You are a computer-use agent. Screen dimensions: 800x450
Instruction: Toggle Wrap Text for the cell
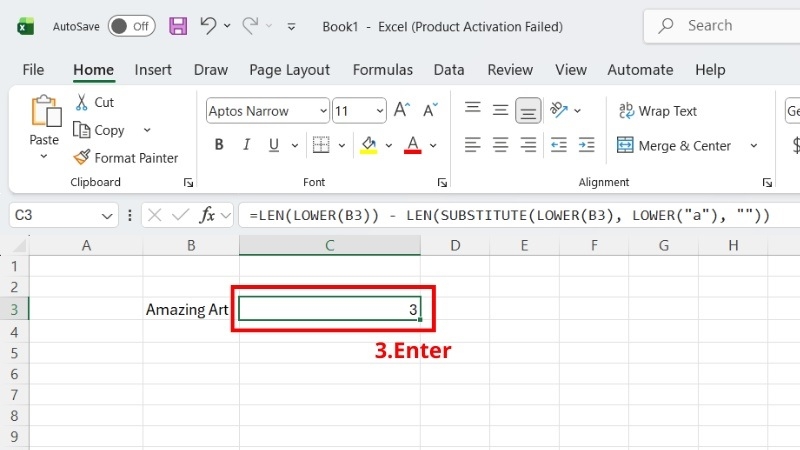657,111
